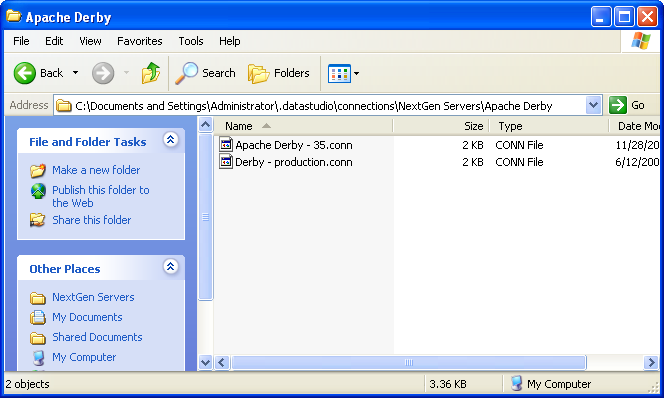The image size is (664, 398).
Task: Open the View menu
Action: (90, 41)
